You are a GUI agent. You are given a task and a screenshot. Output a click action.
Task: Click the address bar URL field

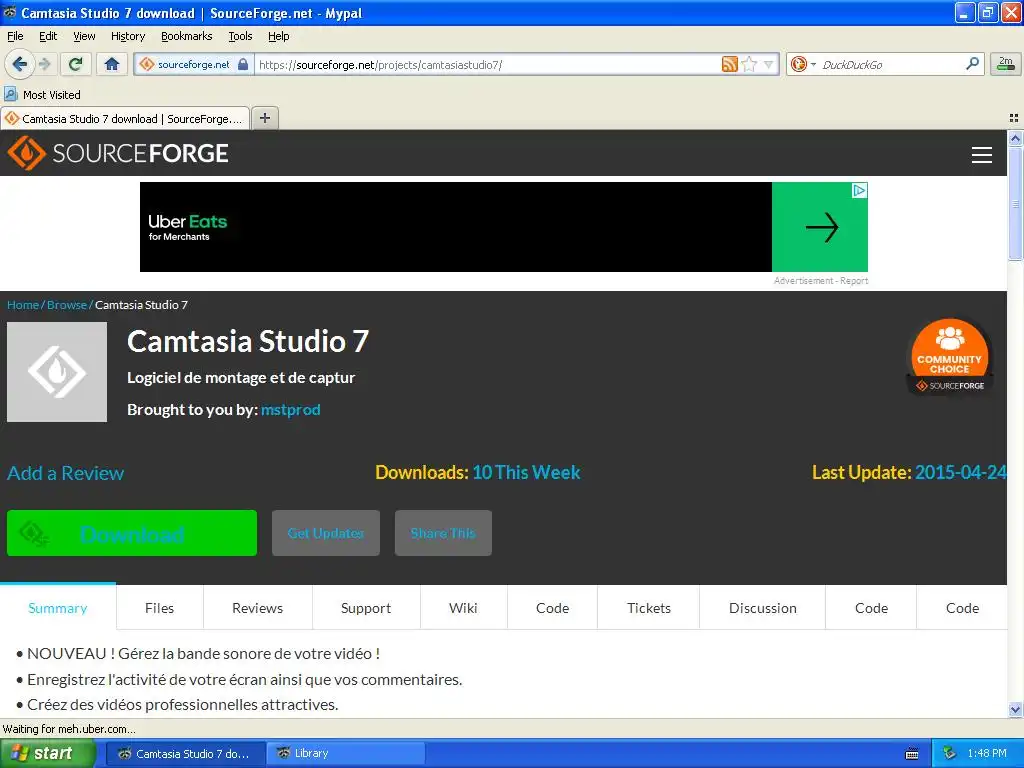click(x=487, y=64)
